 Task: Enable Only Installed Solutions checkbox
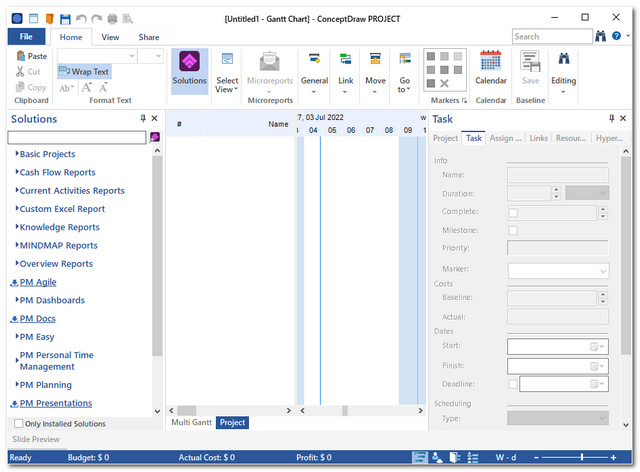coord(18,424)
